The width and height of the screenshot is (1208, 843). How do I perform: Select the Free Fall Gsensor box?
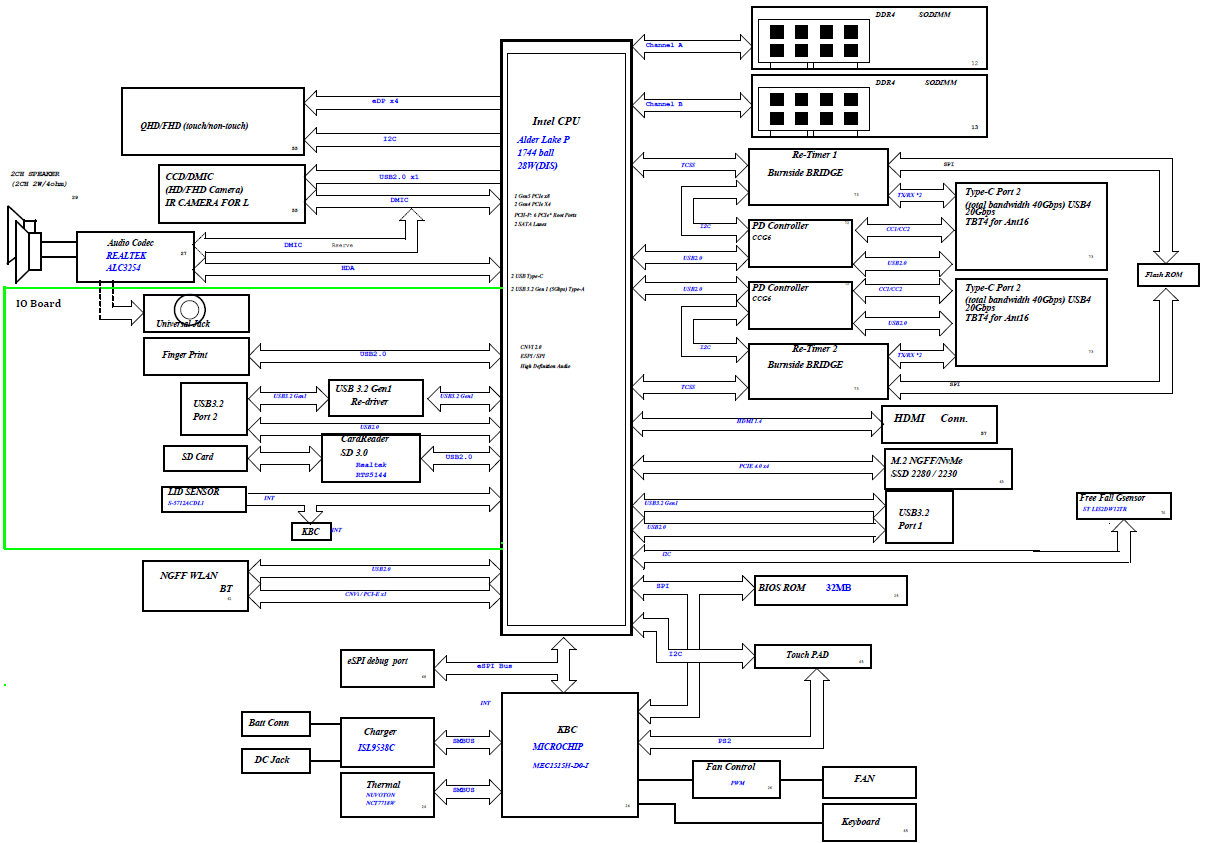1122,505
